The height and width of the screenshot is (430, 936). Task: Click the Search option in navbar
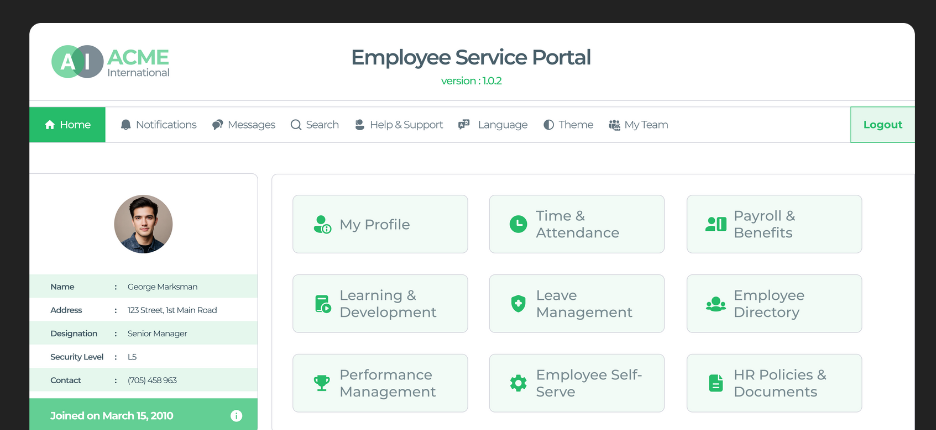(314, 125)
